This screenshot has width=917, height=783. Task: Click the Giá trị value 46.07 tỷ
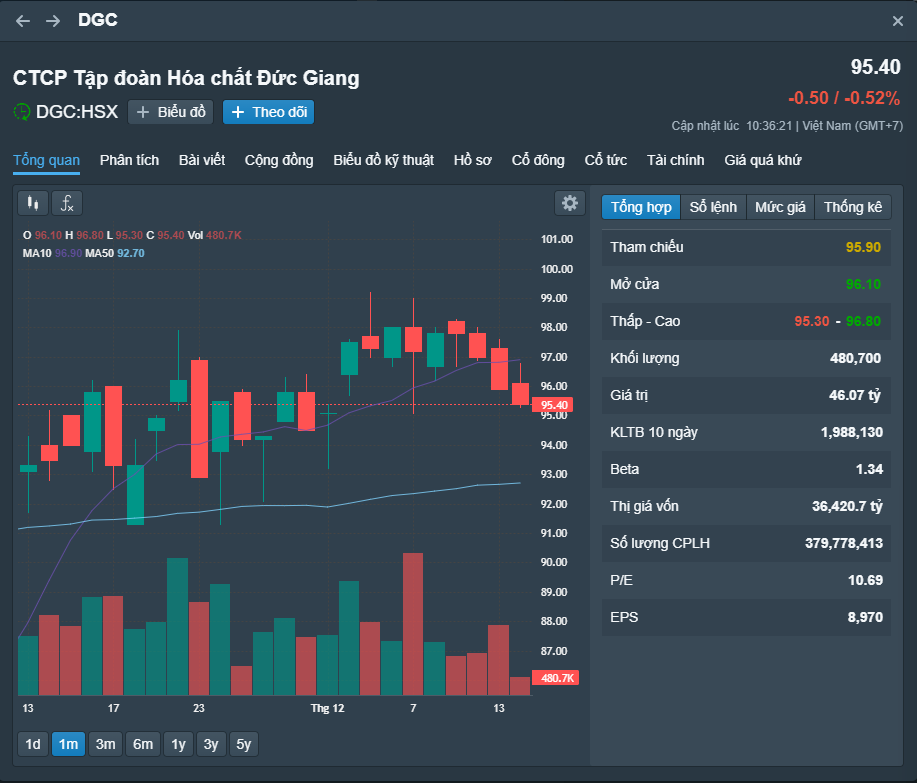(855, 395)
